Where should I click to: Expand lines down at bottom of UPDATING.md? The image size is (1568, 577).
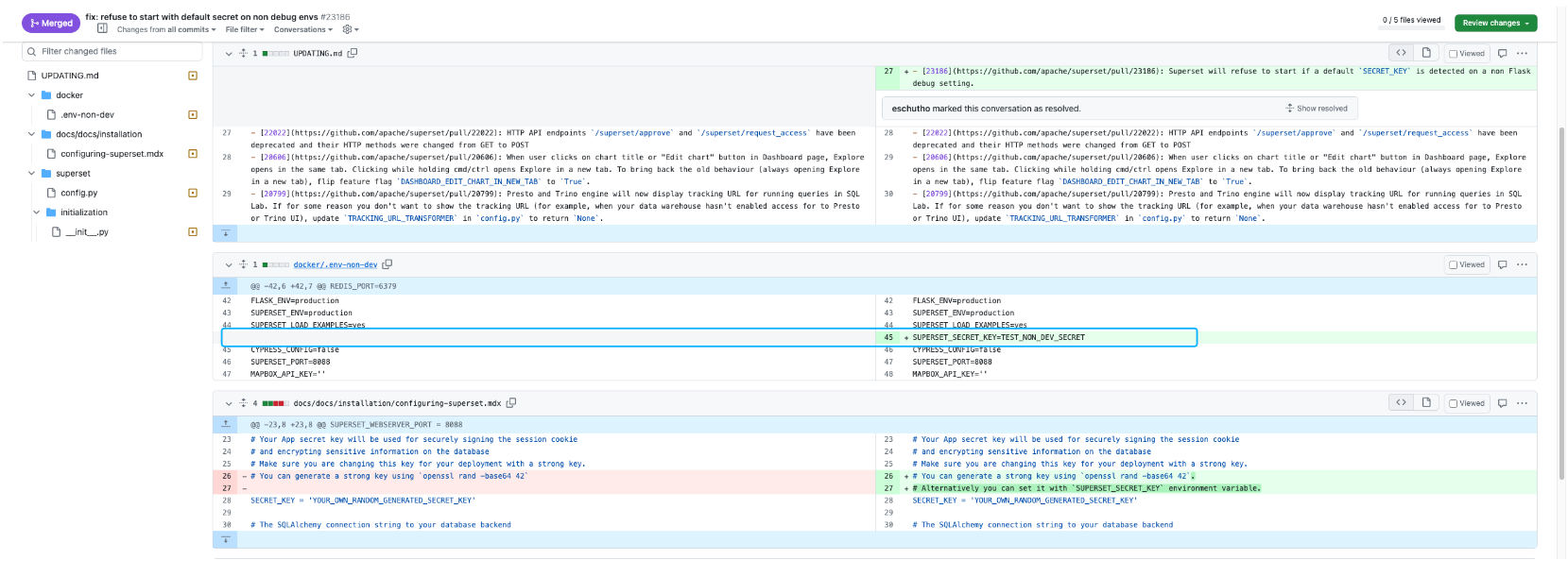225,233
